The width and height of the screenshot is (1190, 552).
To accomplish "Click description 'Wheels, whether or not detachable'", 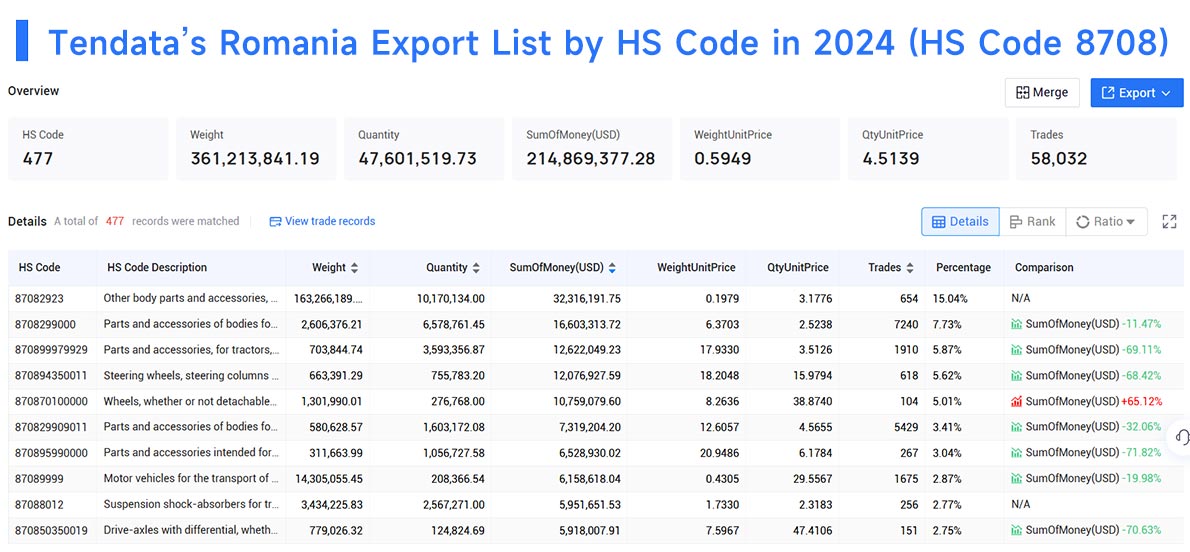I will [x=189, y=401].
